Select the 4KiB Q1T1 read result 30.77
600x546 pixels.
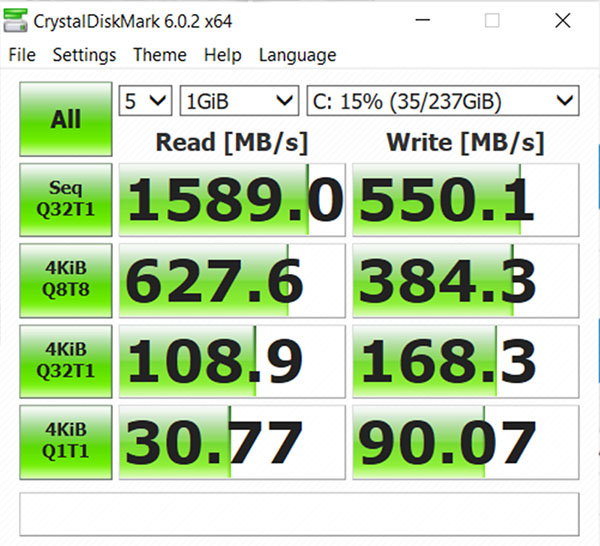232,442
